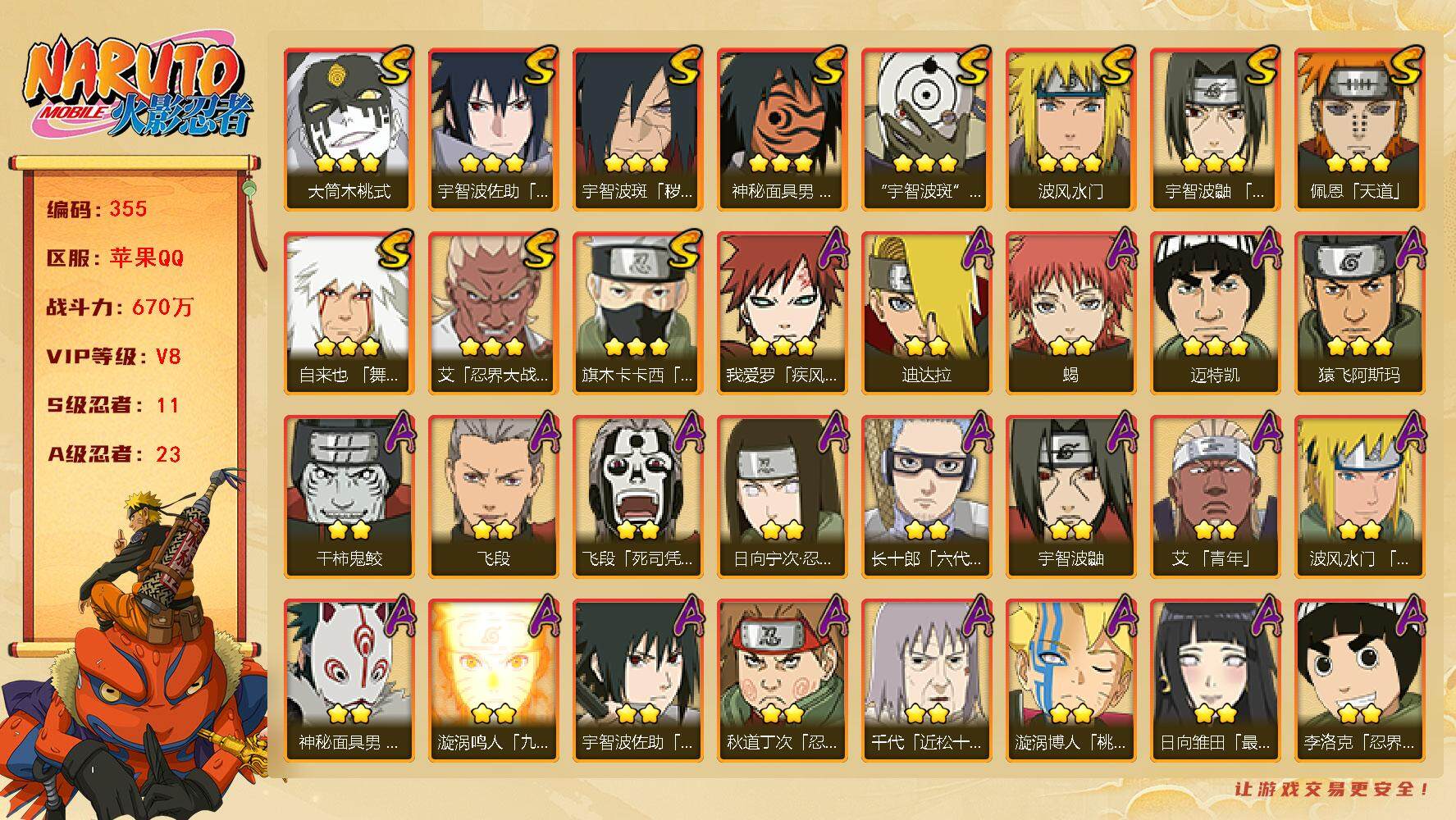Screen dimensions: 1456x820
Task: Choose the 佩恩「天道」 ninja card
Action: (1360, 130)
